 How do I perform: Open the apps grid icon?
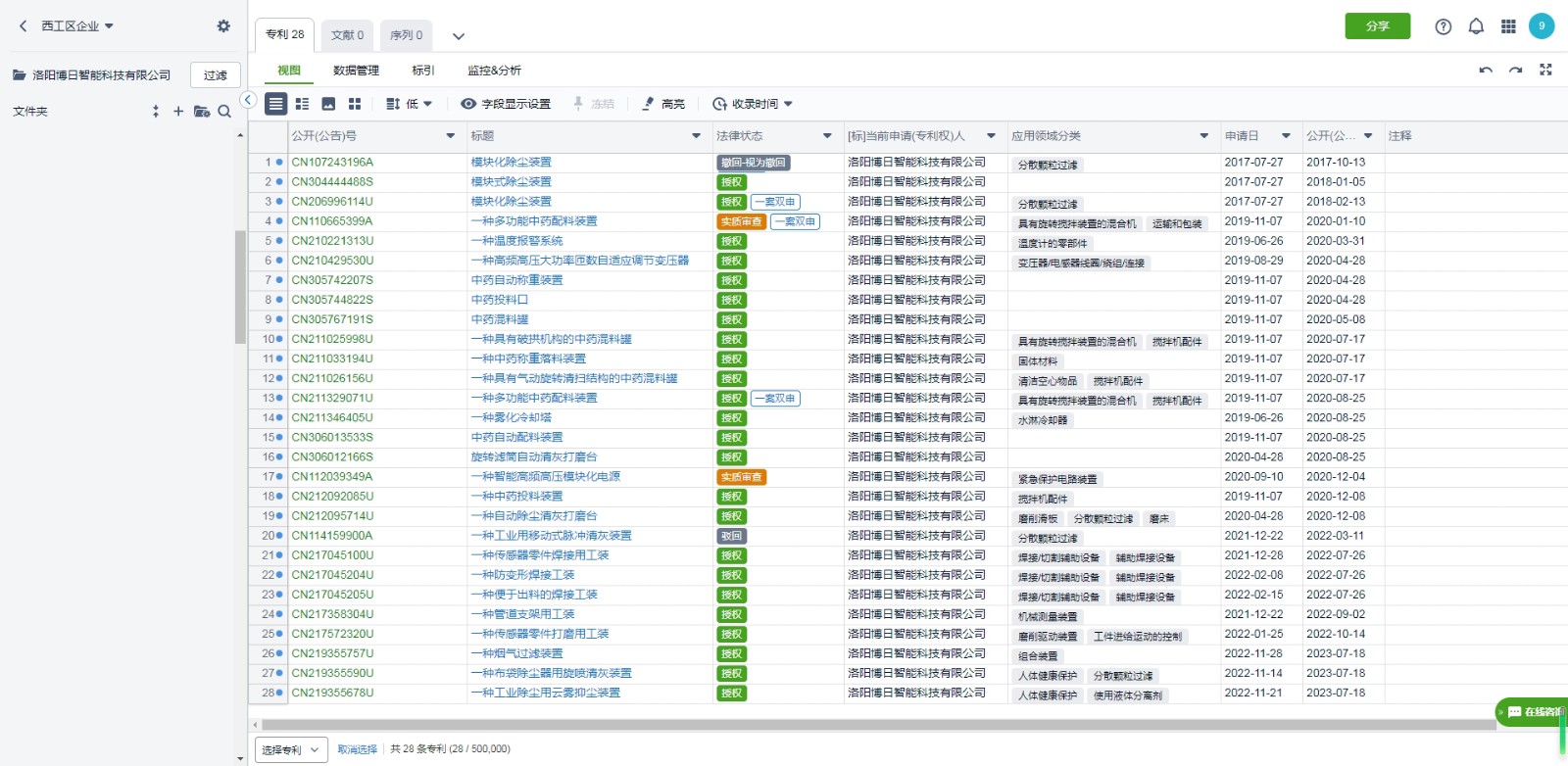click(1508, 26)
